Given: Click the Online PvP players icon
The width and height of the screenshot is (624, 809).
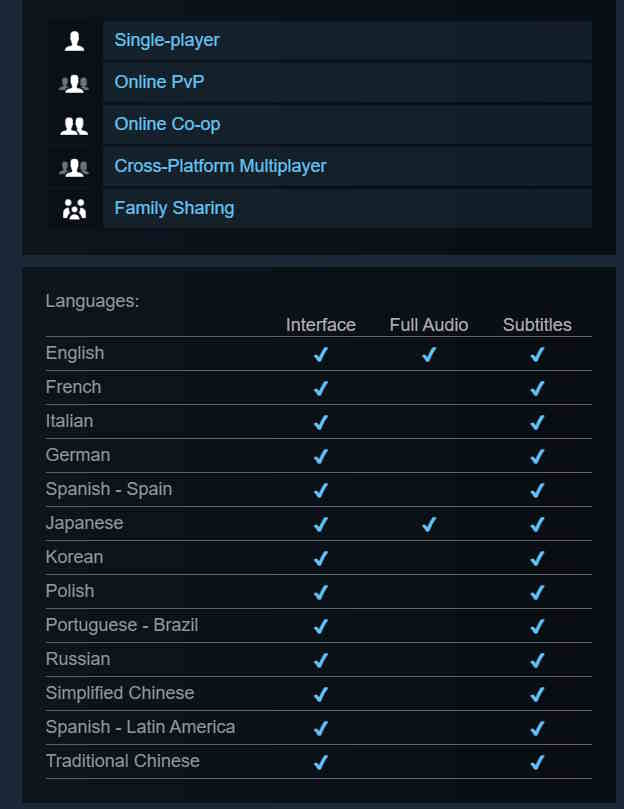Looking at the screenshot, I should click(x=74, y=83).
